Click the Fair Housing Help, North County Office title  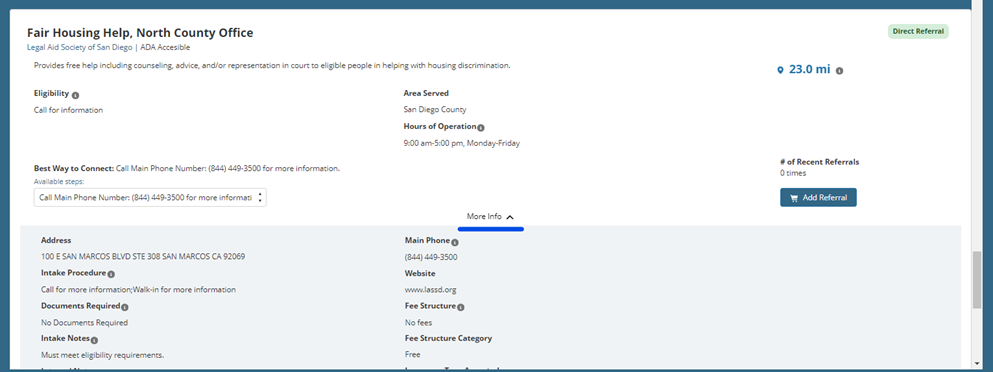(x=140, y=33)
